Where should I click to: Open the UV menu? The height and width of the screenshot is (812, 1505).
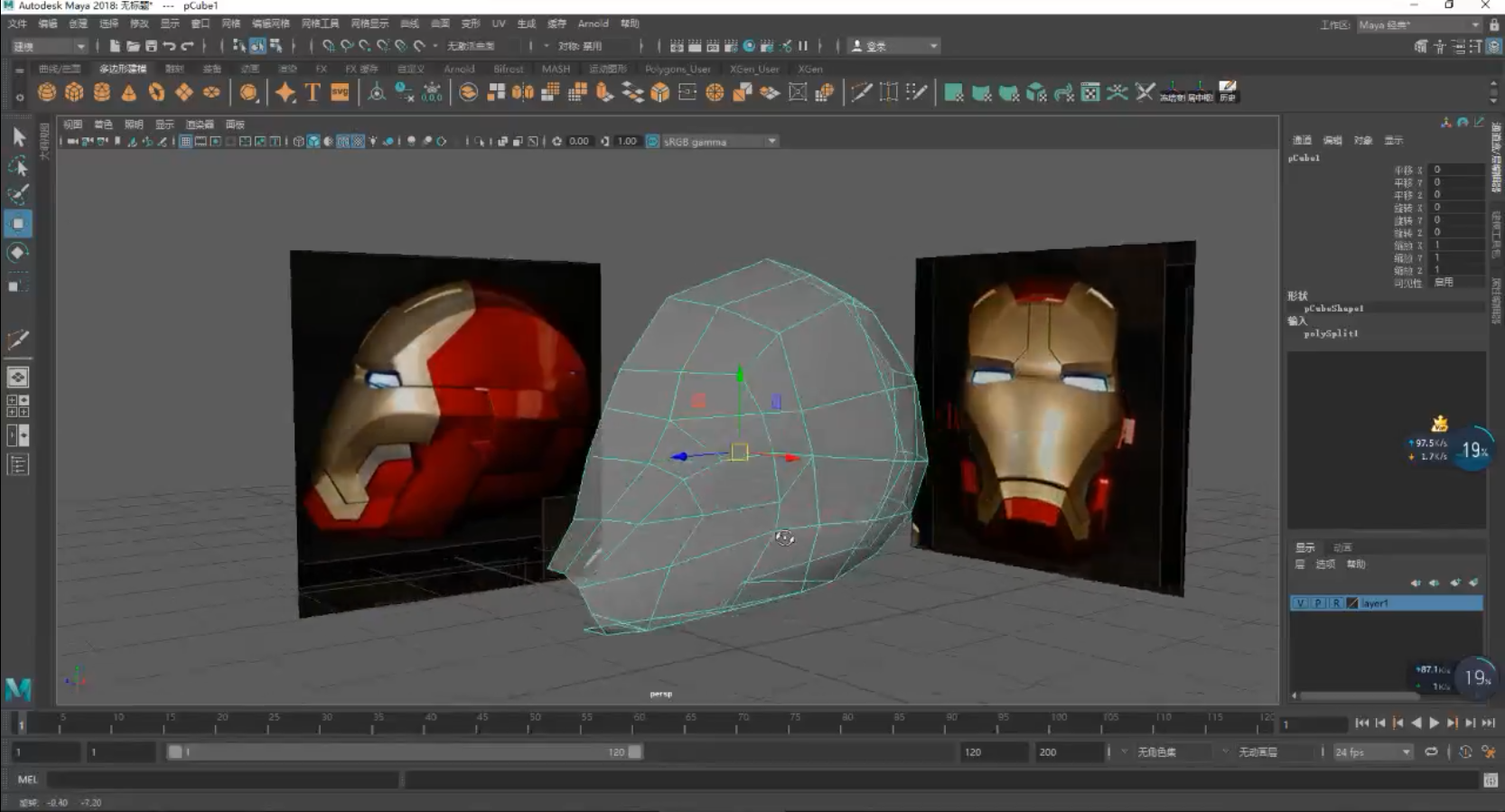[499, 23]
